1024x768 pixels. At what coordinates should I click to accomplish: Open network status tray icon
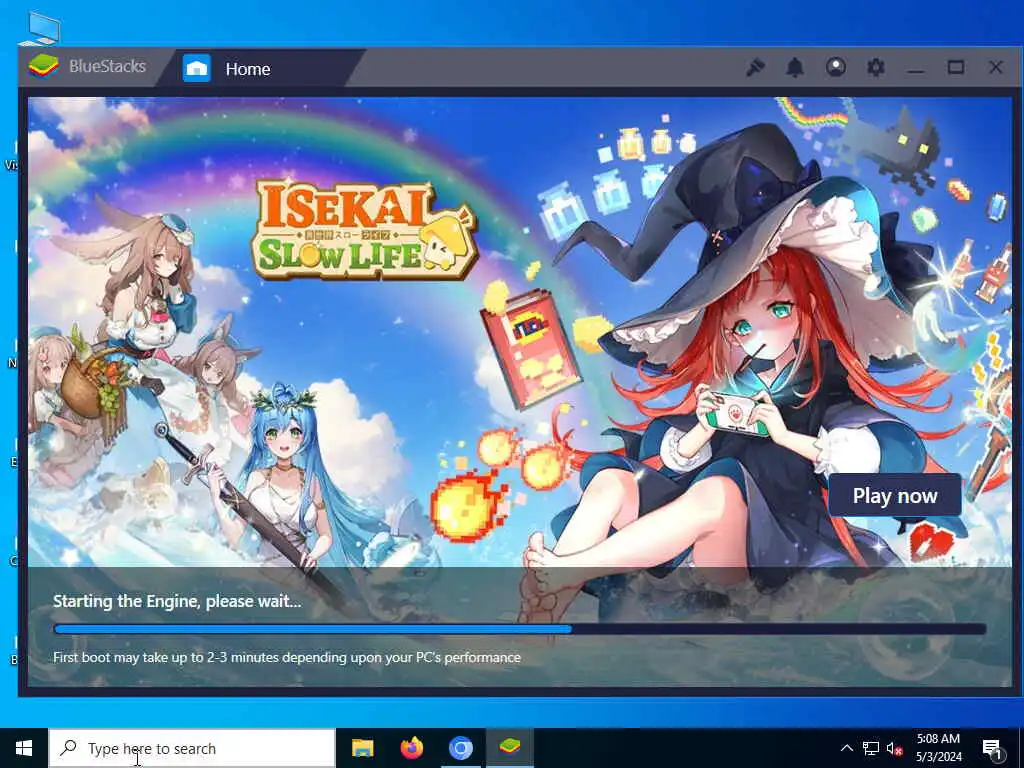coord(871,748)
